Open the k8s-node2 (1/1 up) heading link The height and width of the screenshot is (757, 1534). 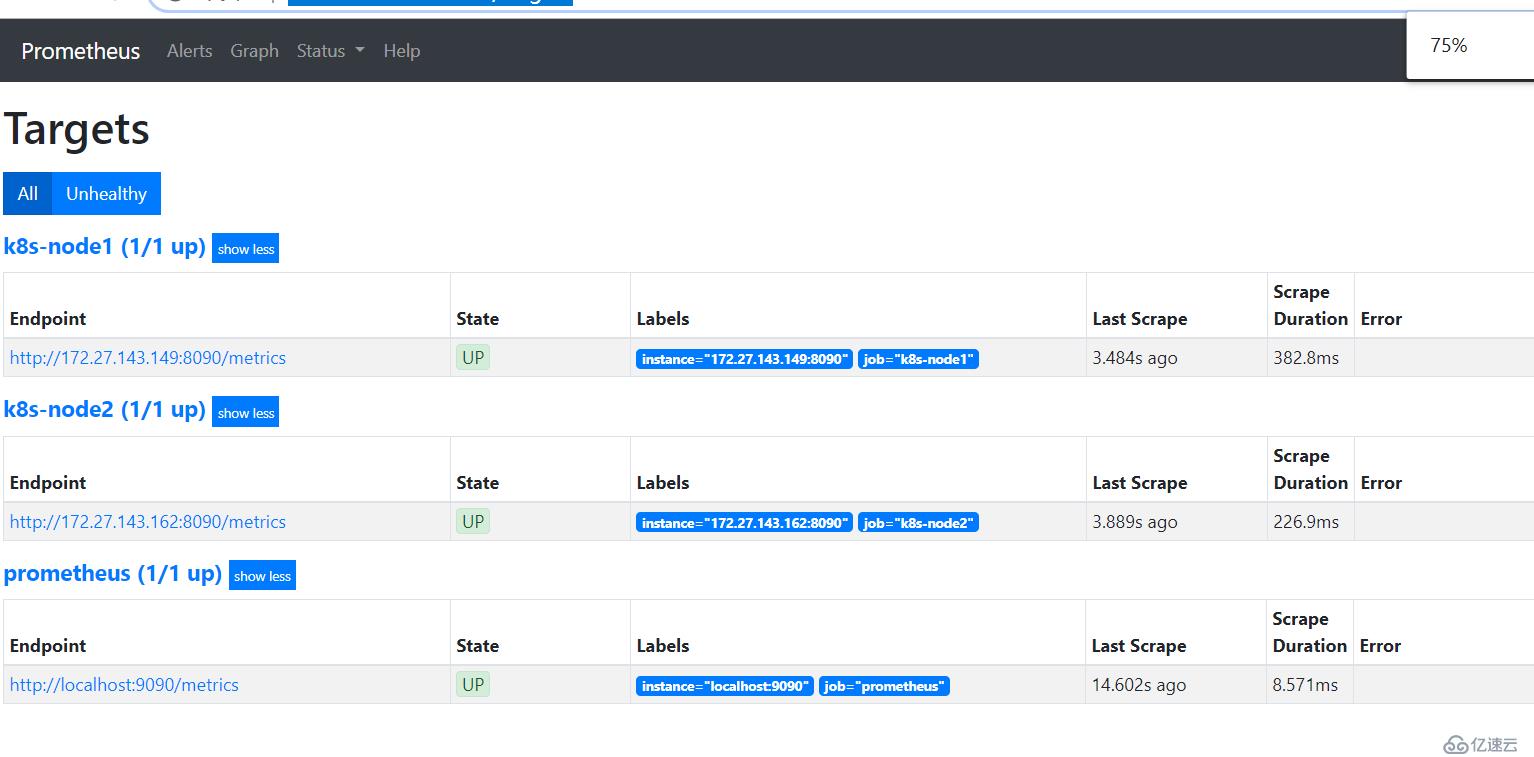pyautogui.click(x=105, y=409)
